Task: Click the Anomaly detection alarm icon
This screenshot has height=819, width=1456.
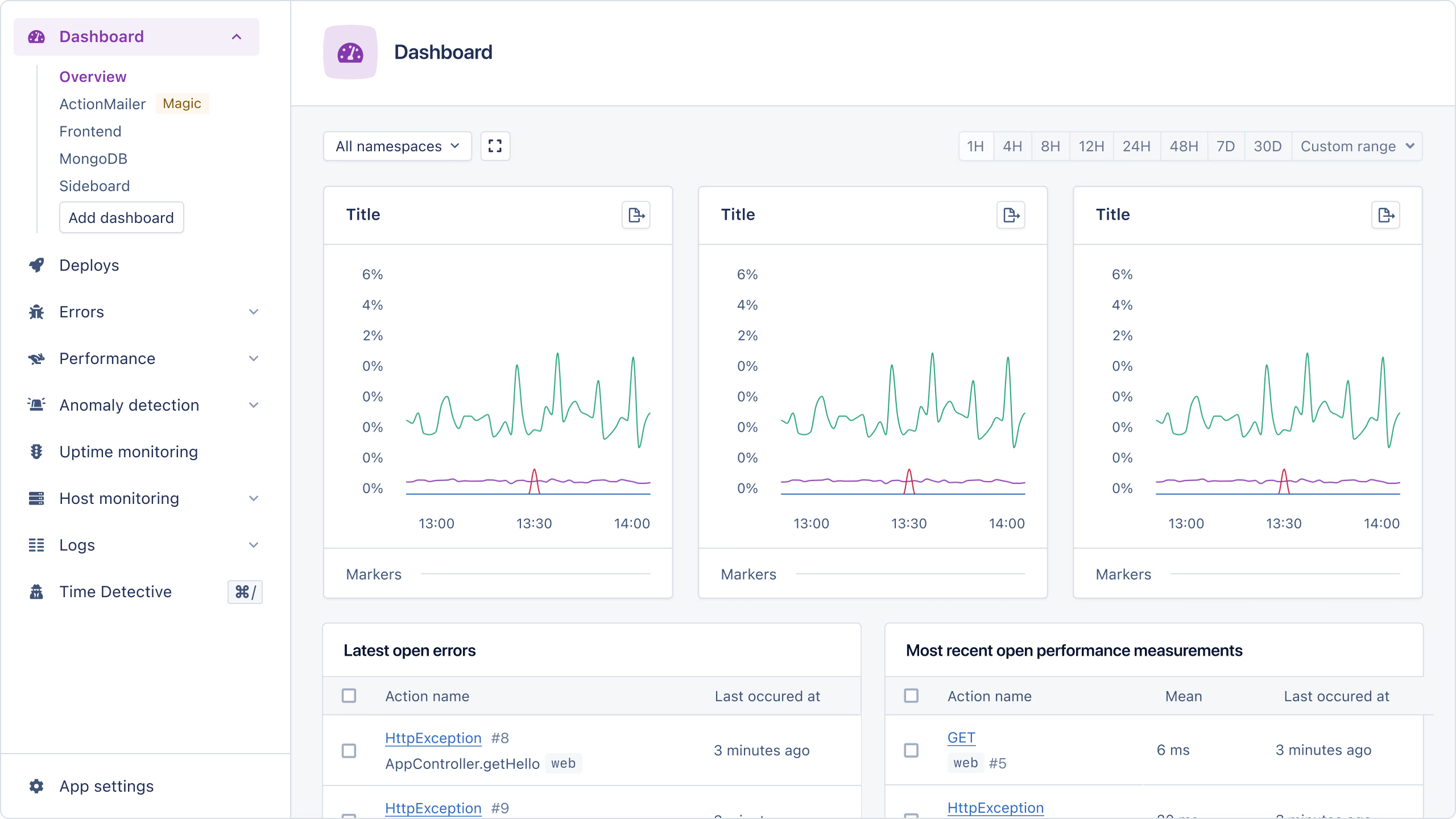Action: coord(36,404)
